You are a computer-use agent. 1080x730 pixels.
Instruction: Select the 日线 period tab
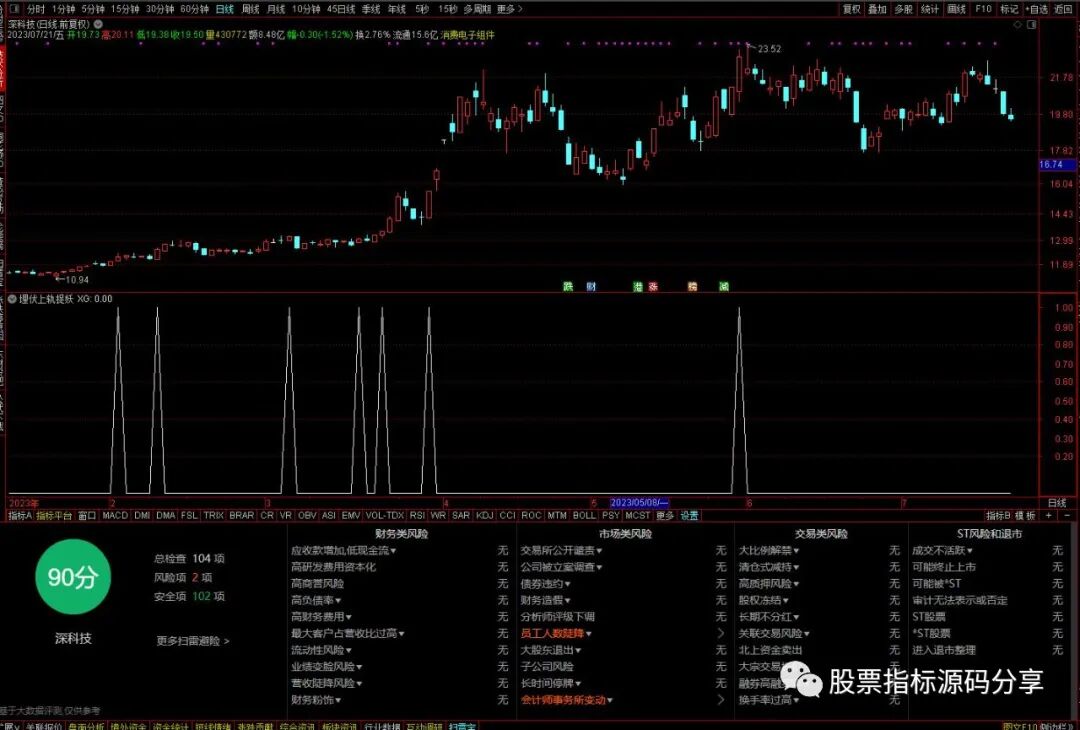225,9
